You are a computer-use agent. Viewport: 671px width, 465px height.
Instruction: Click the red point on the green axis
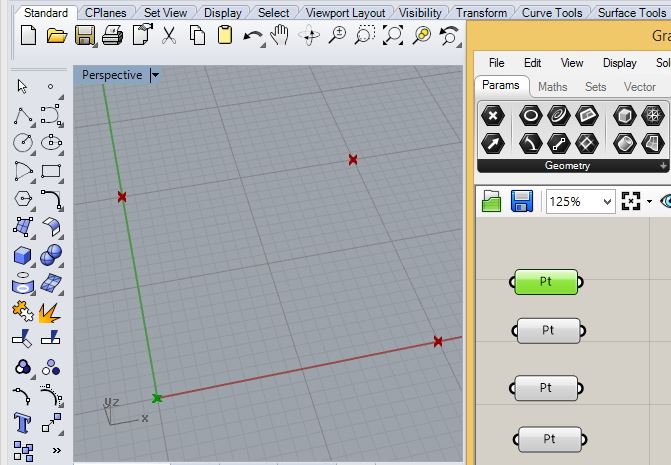coord(122,197)
